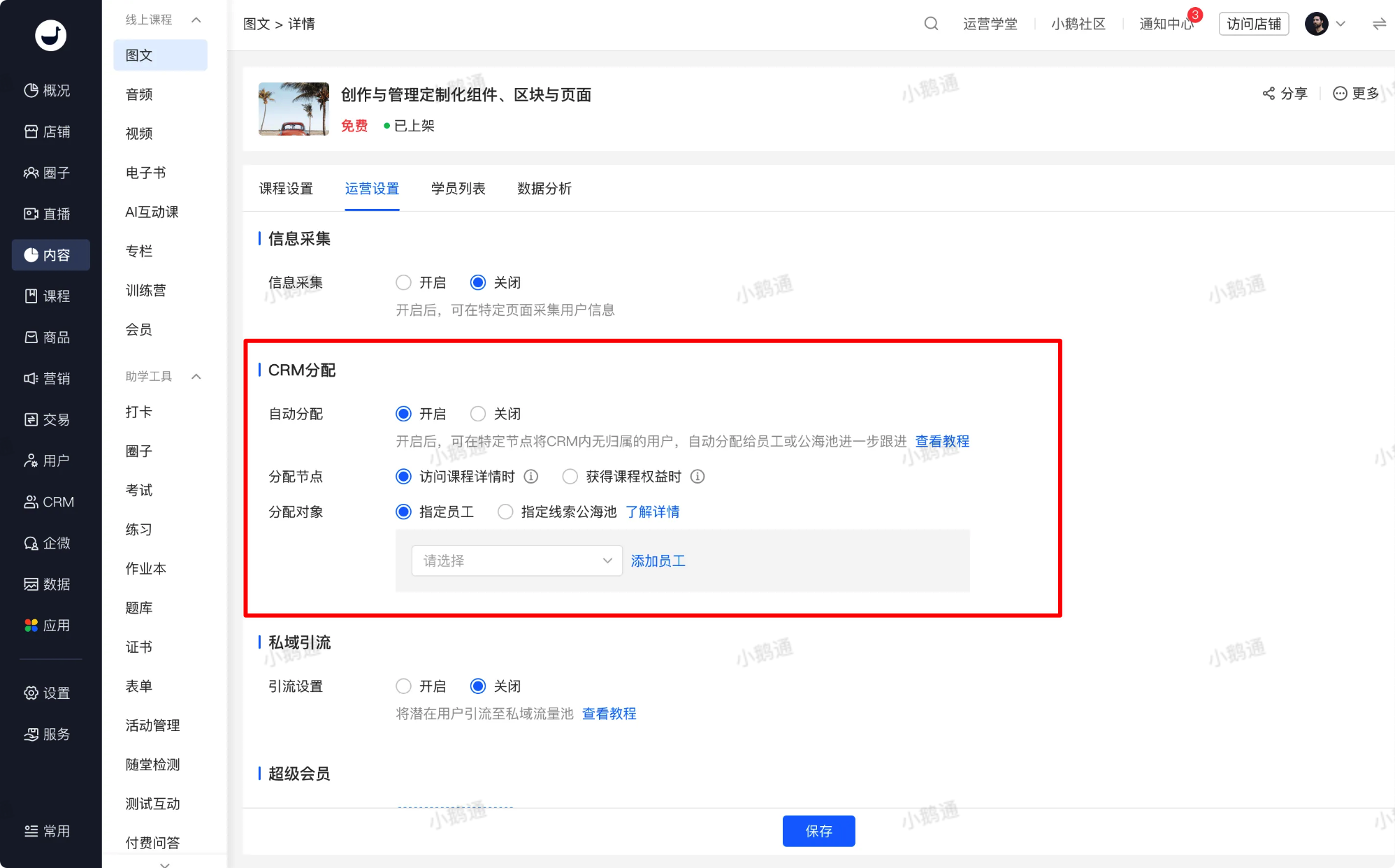This screenshot has height=868, width=1395.
Task: Click 添加员工 link
Action: pos(658,560)
